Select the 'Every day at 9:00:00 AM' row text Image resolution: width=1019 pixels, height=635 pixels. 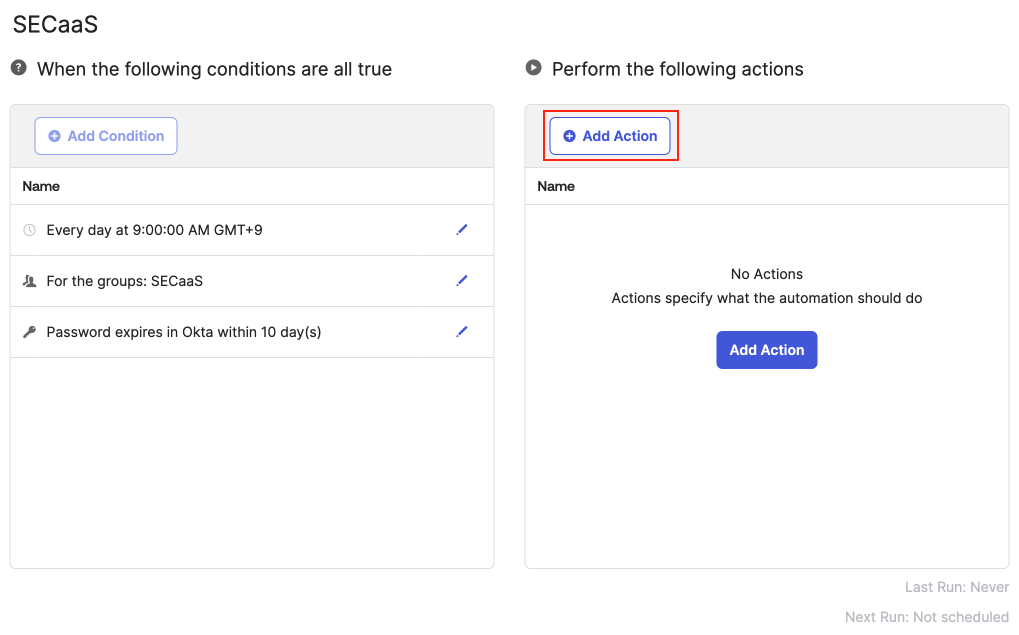154,230
